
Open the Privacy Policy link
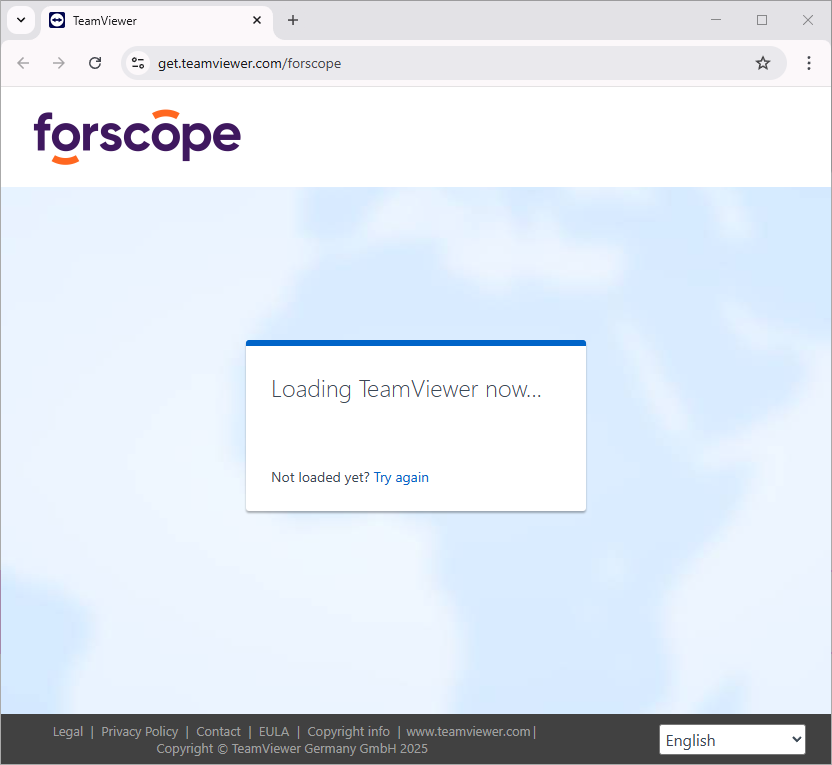pyautogui.click(x=140, y=732)
